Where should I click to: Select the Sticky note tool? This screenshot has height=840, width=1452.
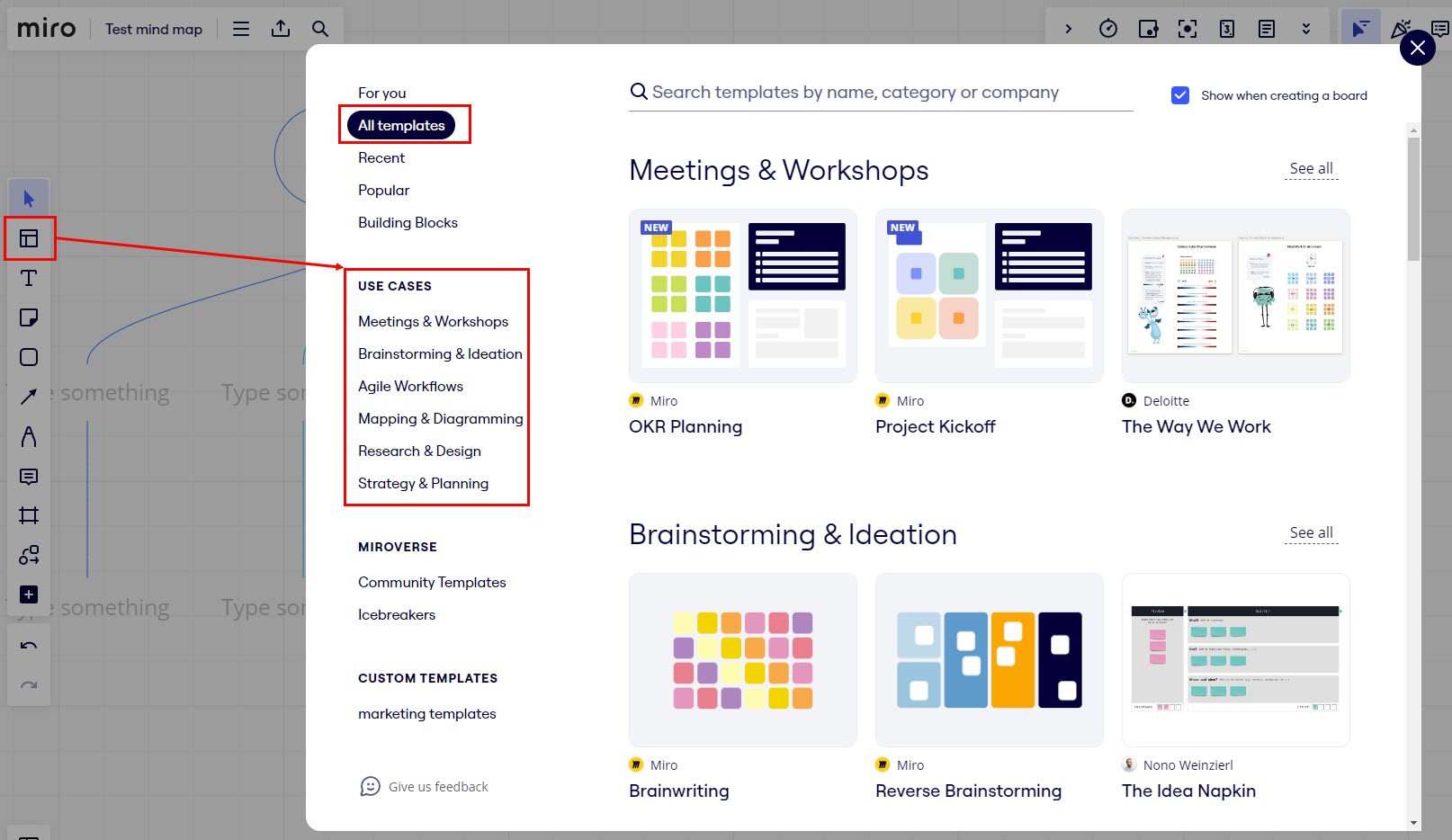pyautogui.click(x=29, y=317)
